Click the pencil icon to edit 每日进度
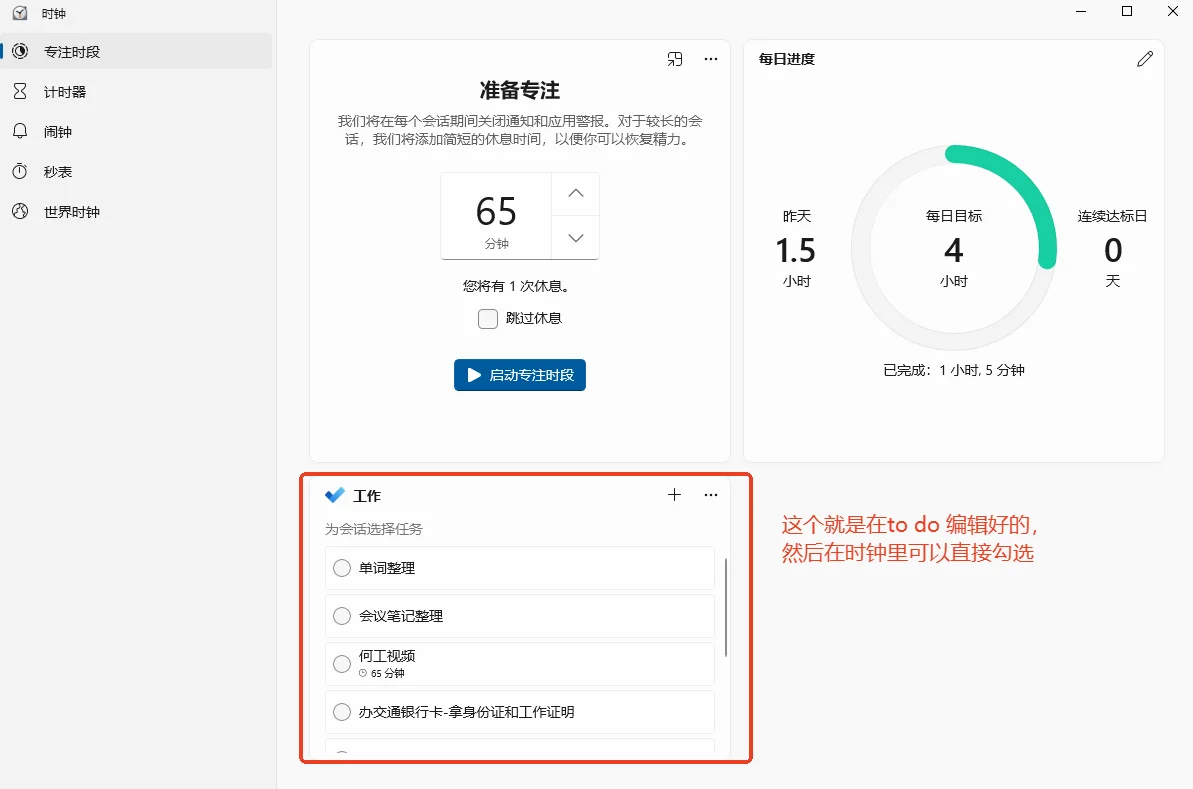Screen dimensions: 1193x789 [x=1145, y=59]
